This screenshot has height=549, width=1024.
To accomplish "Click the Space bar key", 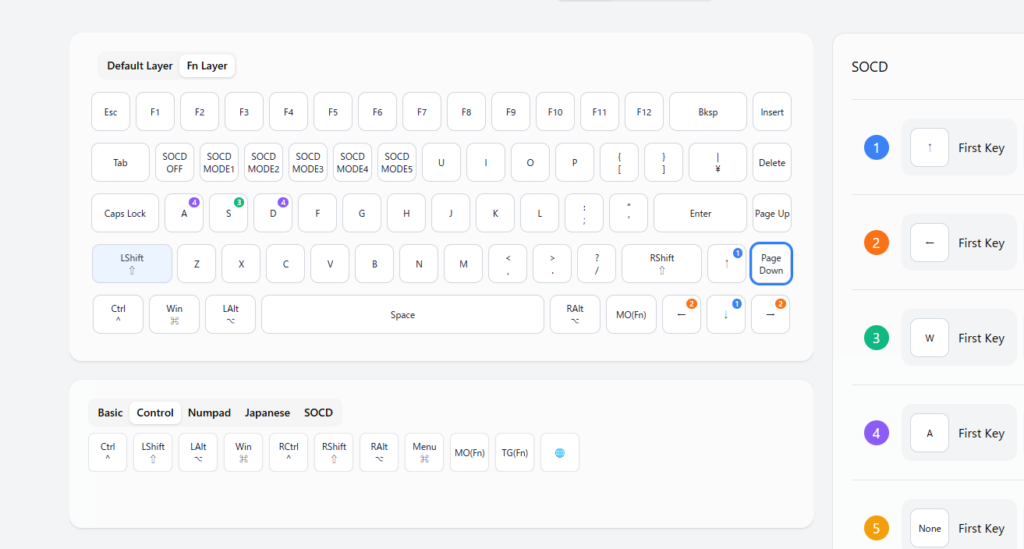I will (x=402, y=314).
